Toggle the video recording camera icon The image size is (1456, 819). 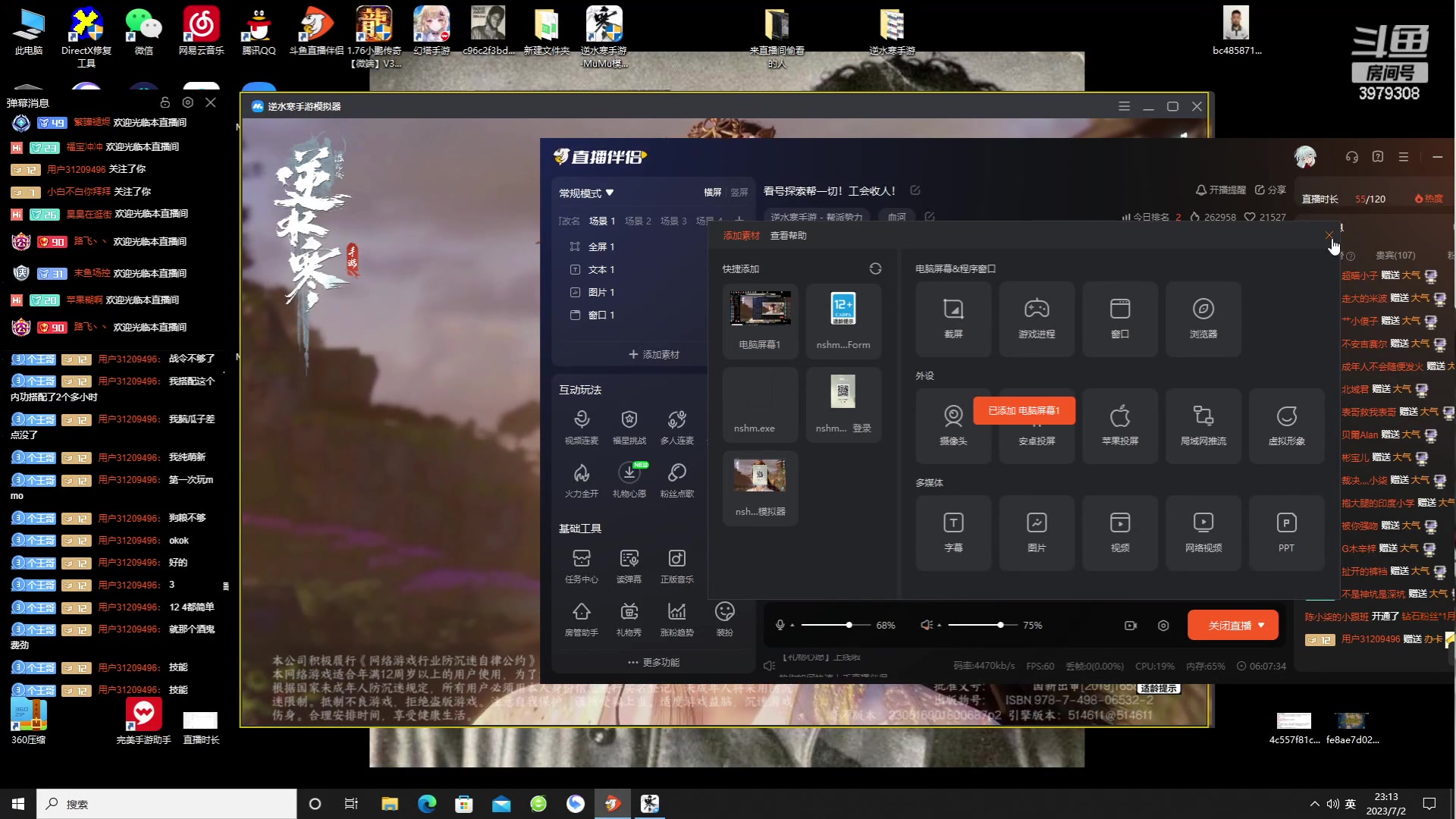[1131, 626]
